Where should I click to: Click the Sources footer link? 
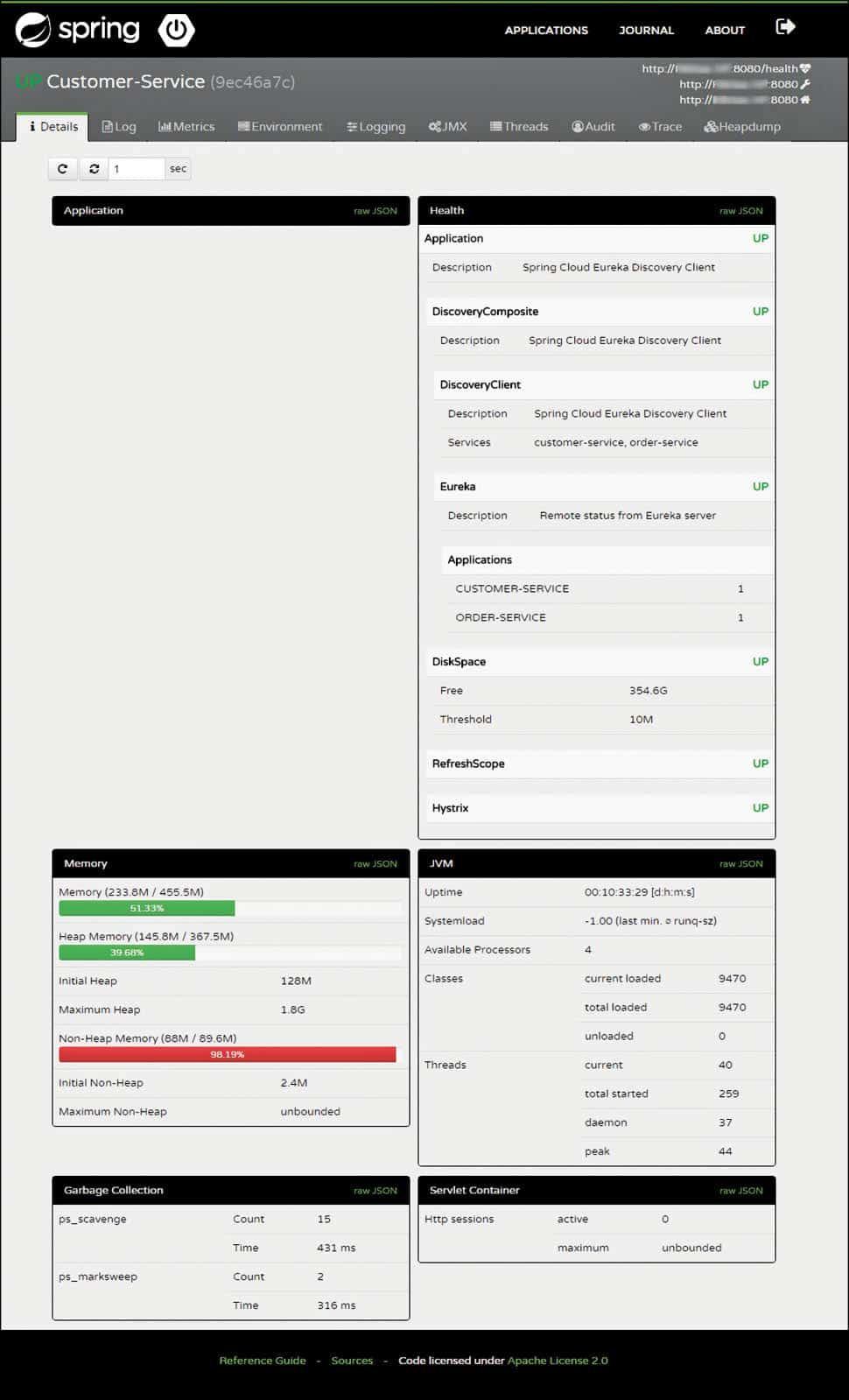click(x=352, y=1361)
